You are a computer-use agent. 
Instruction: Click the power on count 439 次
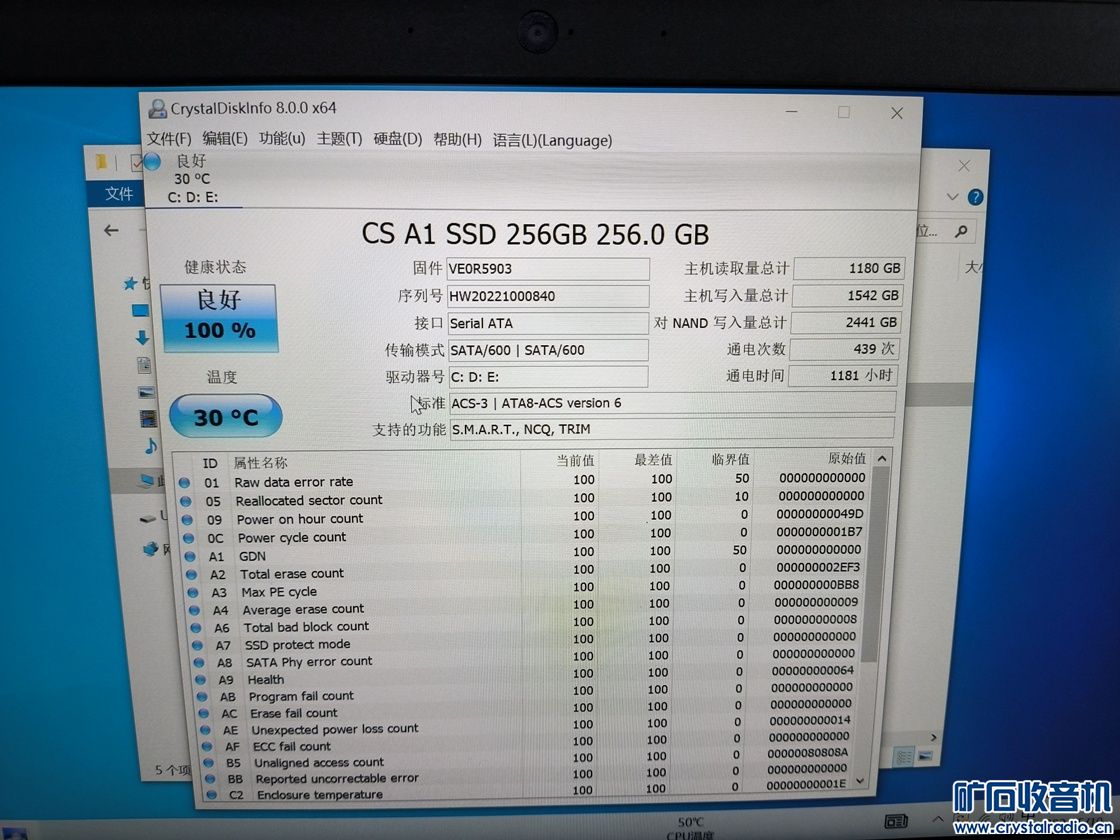844,349
